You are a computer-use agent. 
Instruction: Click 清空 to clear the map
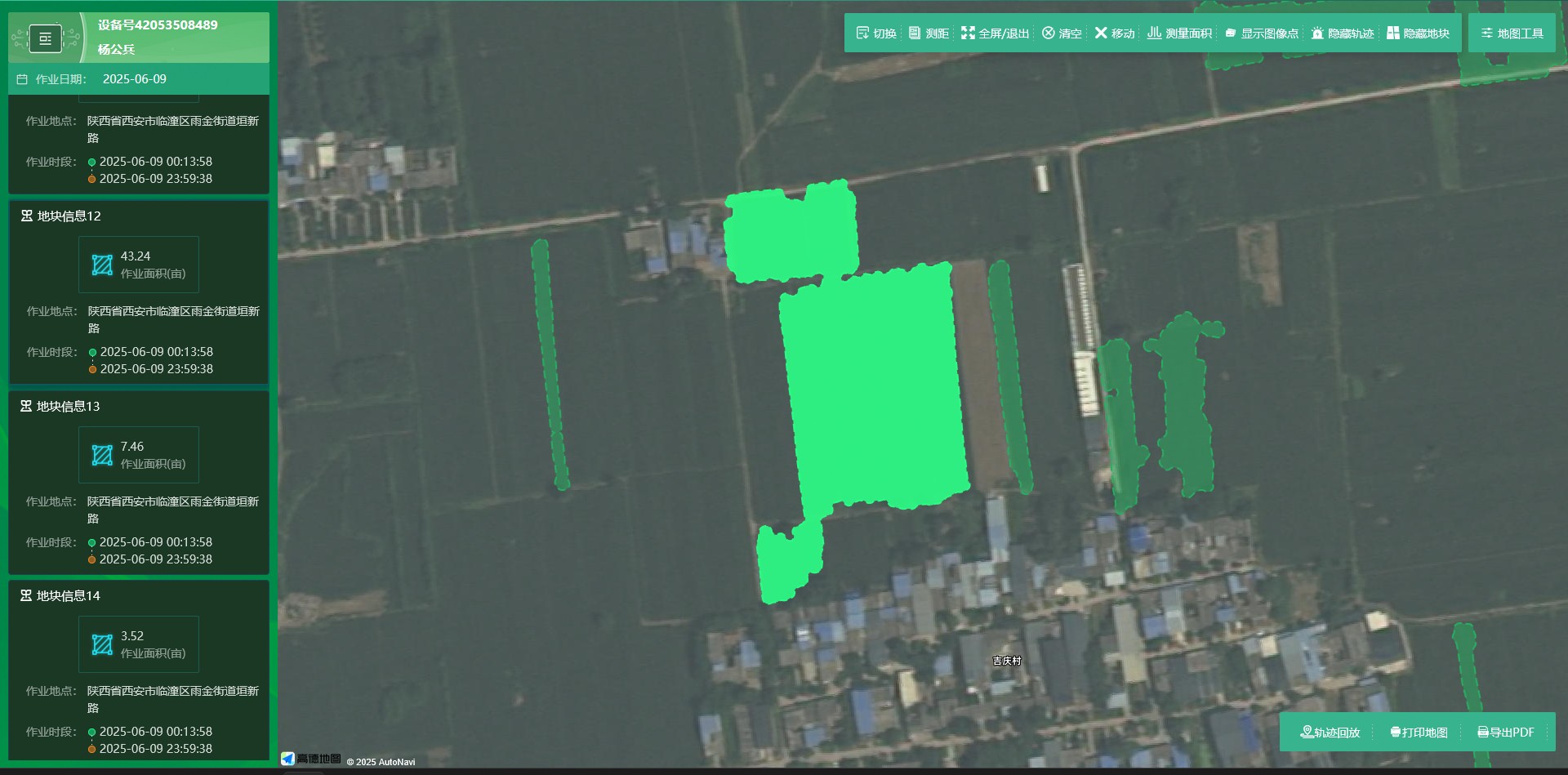click(x=1062, y=33)
